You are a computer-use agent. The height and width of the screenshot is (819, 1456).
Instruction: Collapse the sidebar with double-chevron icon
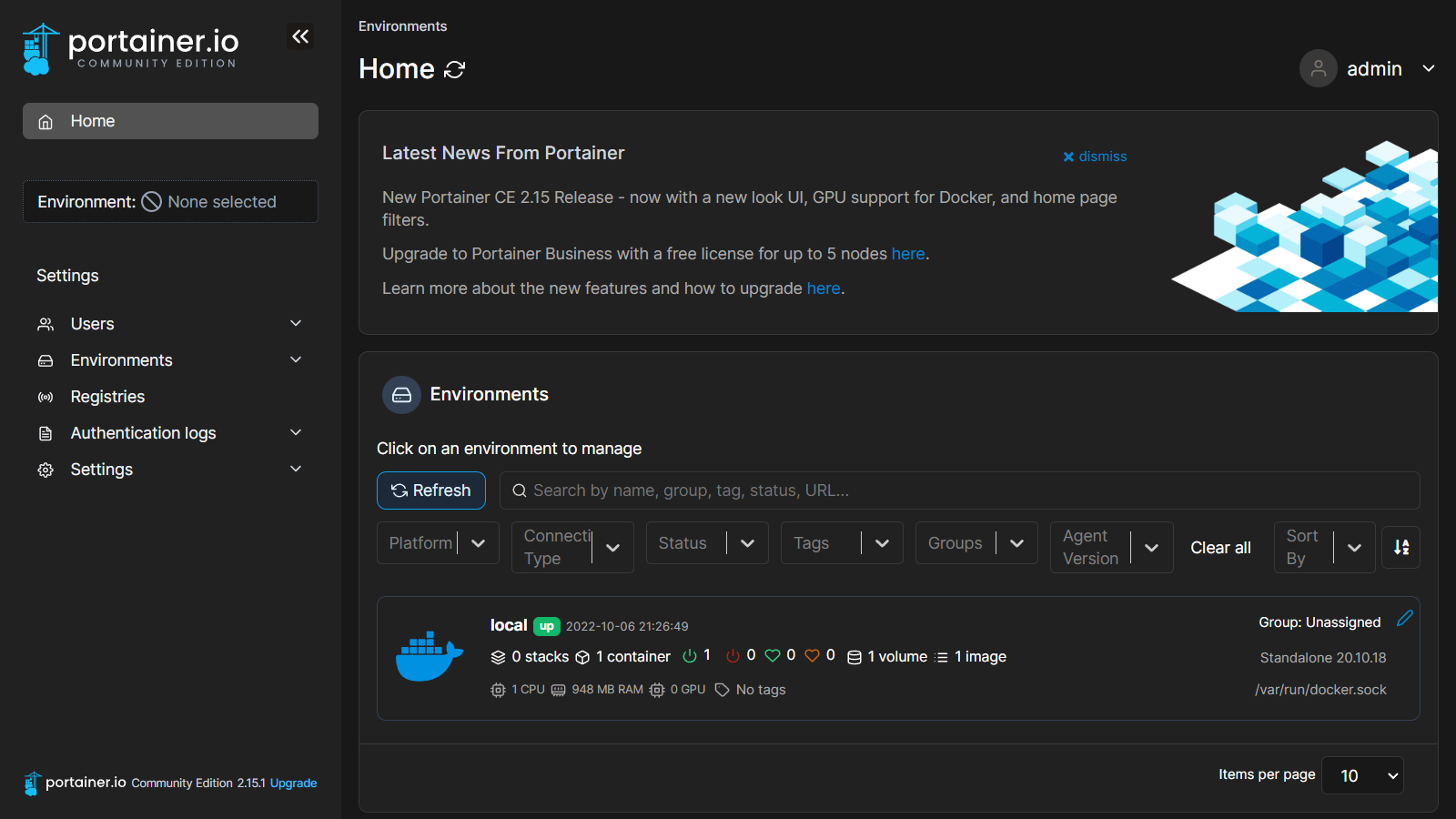(x=300, y=36)
